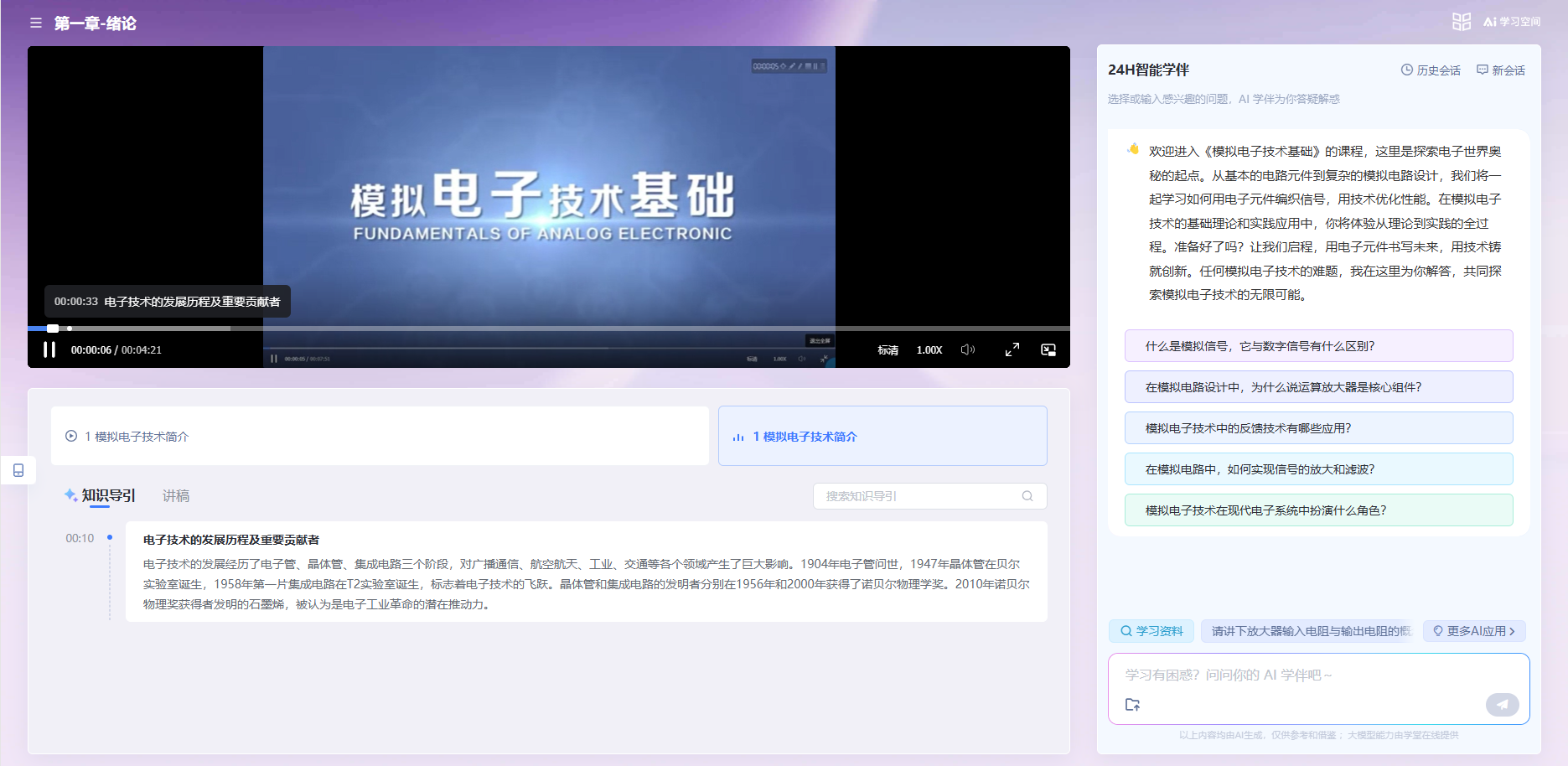1568x766 pixels.
Task: Open the 1.00X playback speed menu
Action: pyautogui.click(x=929, y=350)
